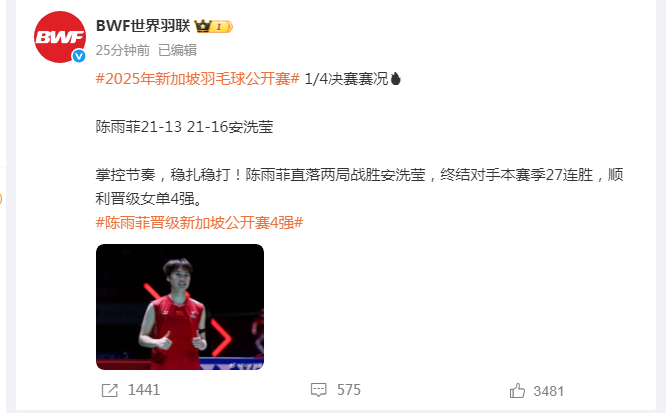Click the repost count 1441
The height and width of the screenshot is (413, 666).
coord(144,390)
